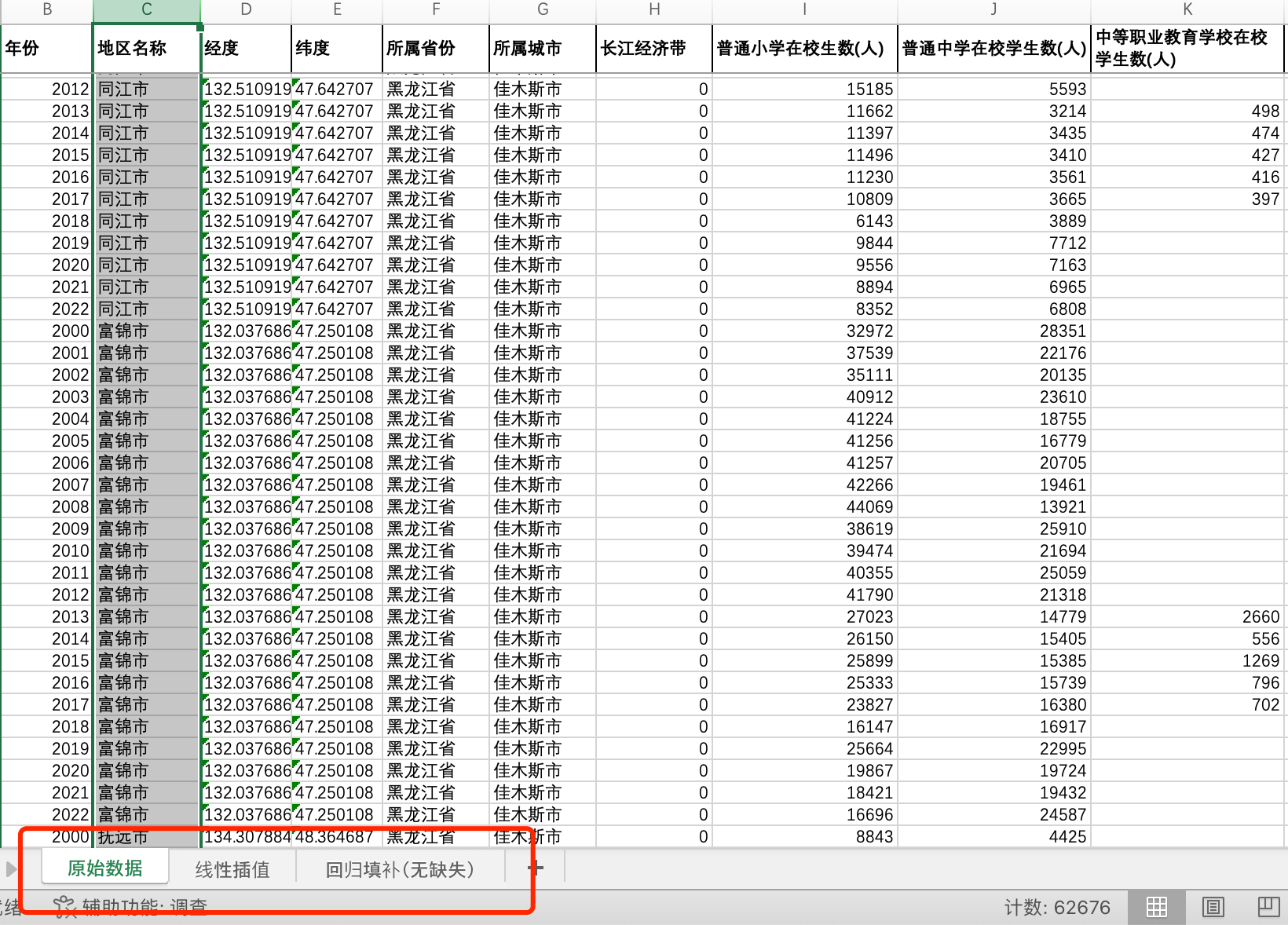Click vocational students cell 397
This screenshot has width=1288, height=925.
(1187, 199)
